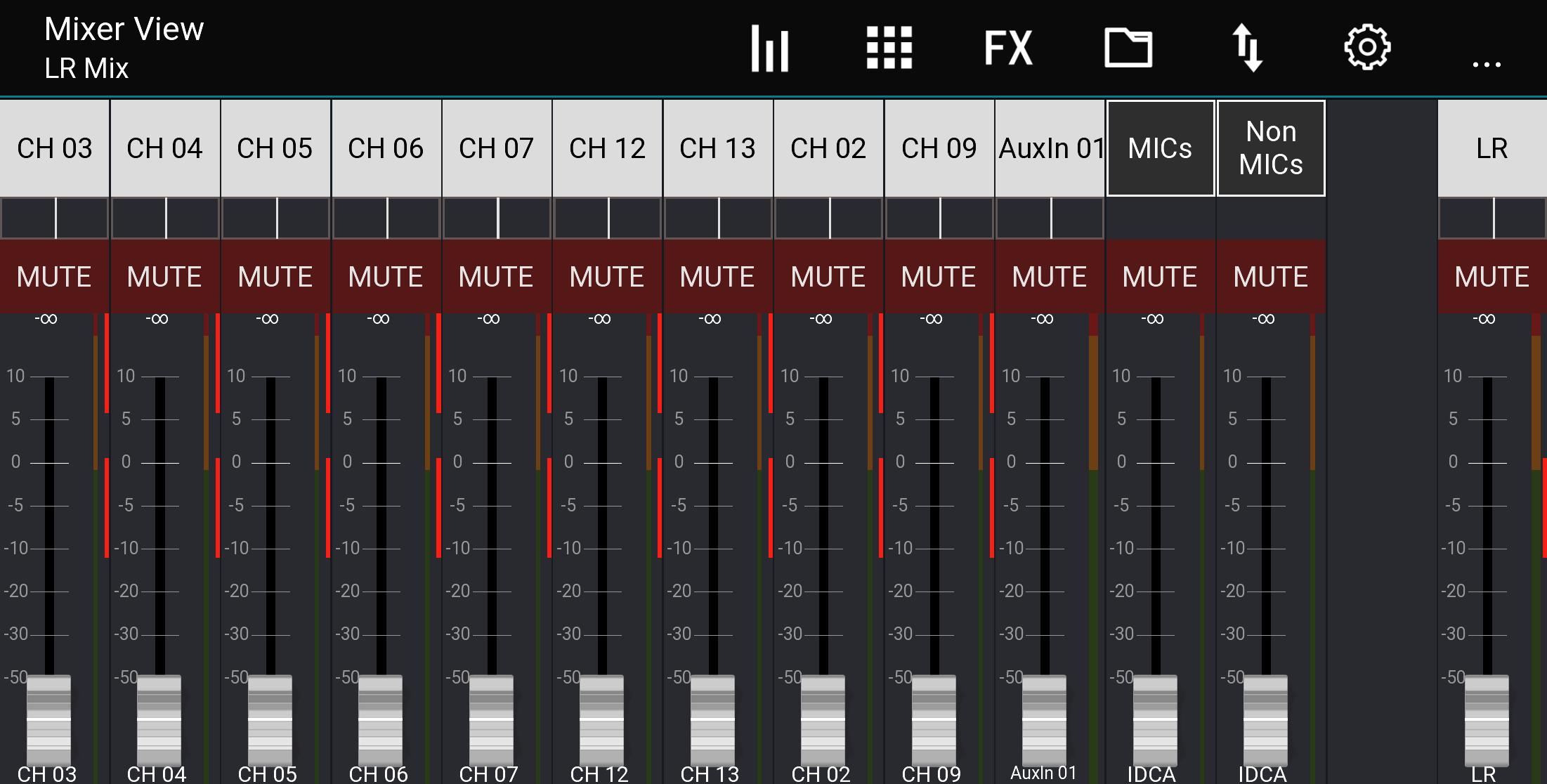The height and width of the screenshot is (784, 1547).
Task: Select the Non MICs group
Action: 1271,147
